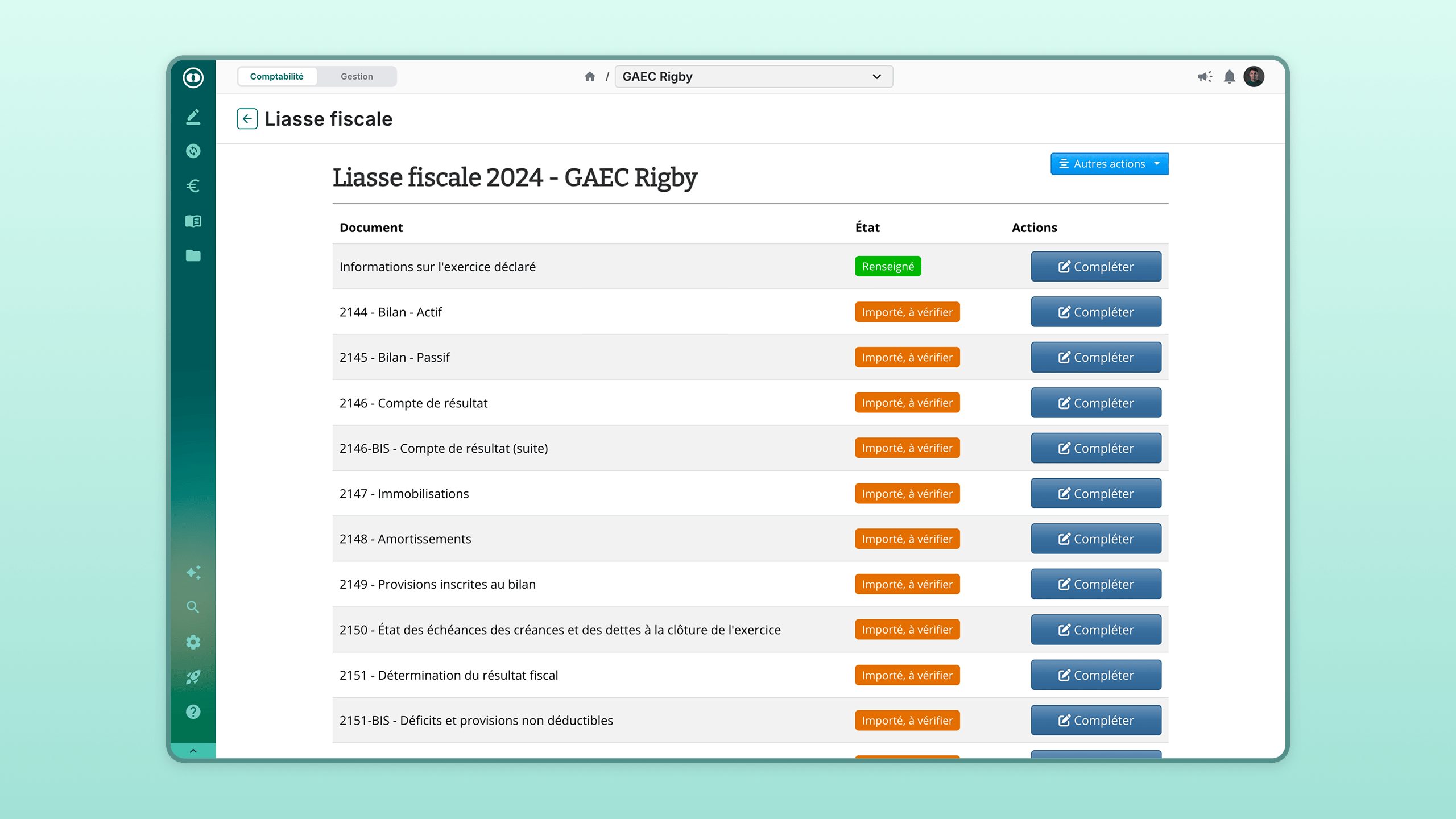This screenshot has width=1456, height=819.
Task: Click the megaphone announcements icon
Action: 1205,77
